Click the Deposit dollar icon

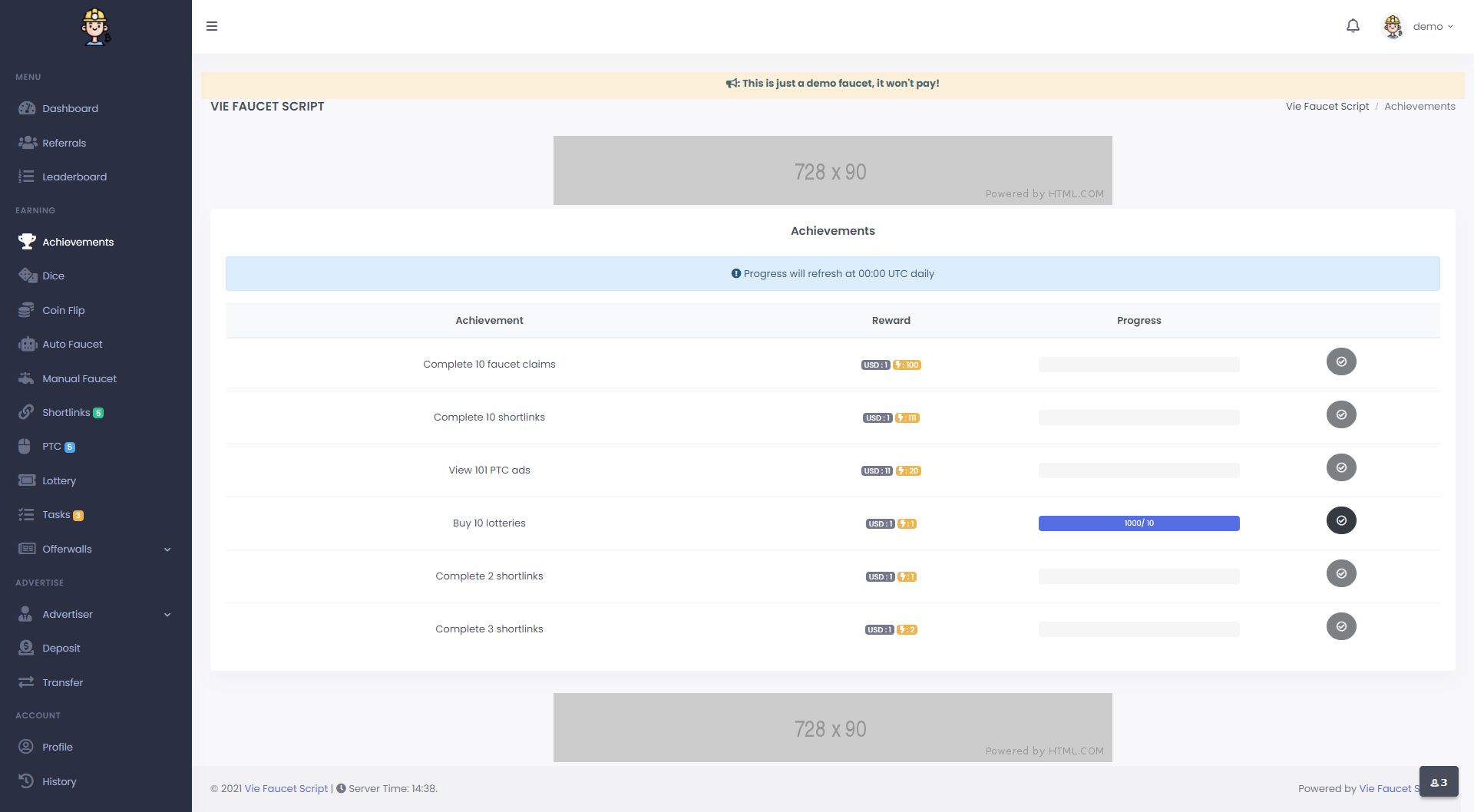point(26,648)
